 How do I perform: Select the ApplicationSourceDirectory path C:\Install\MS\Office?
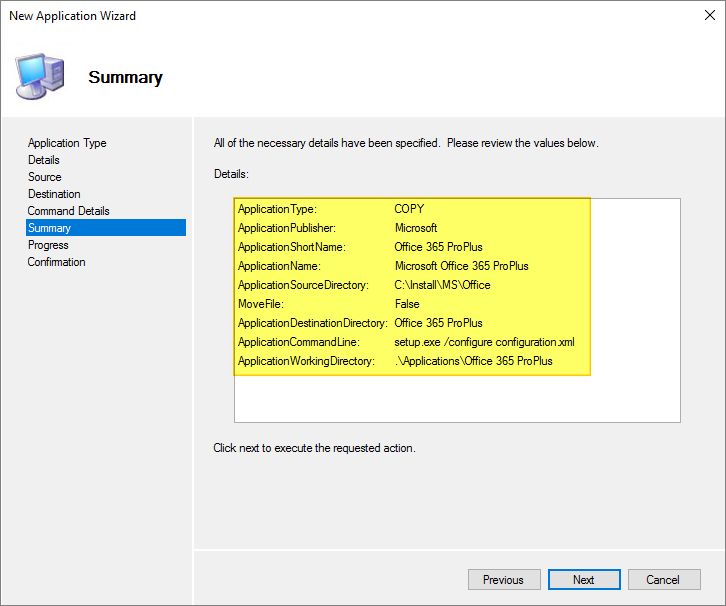(x=442, y=285)
